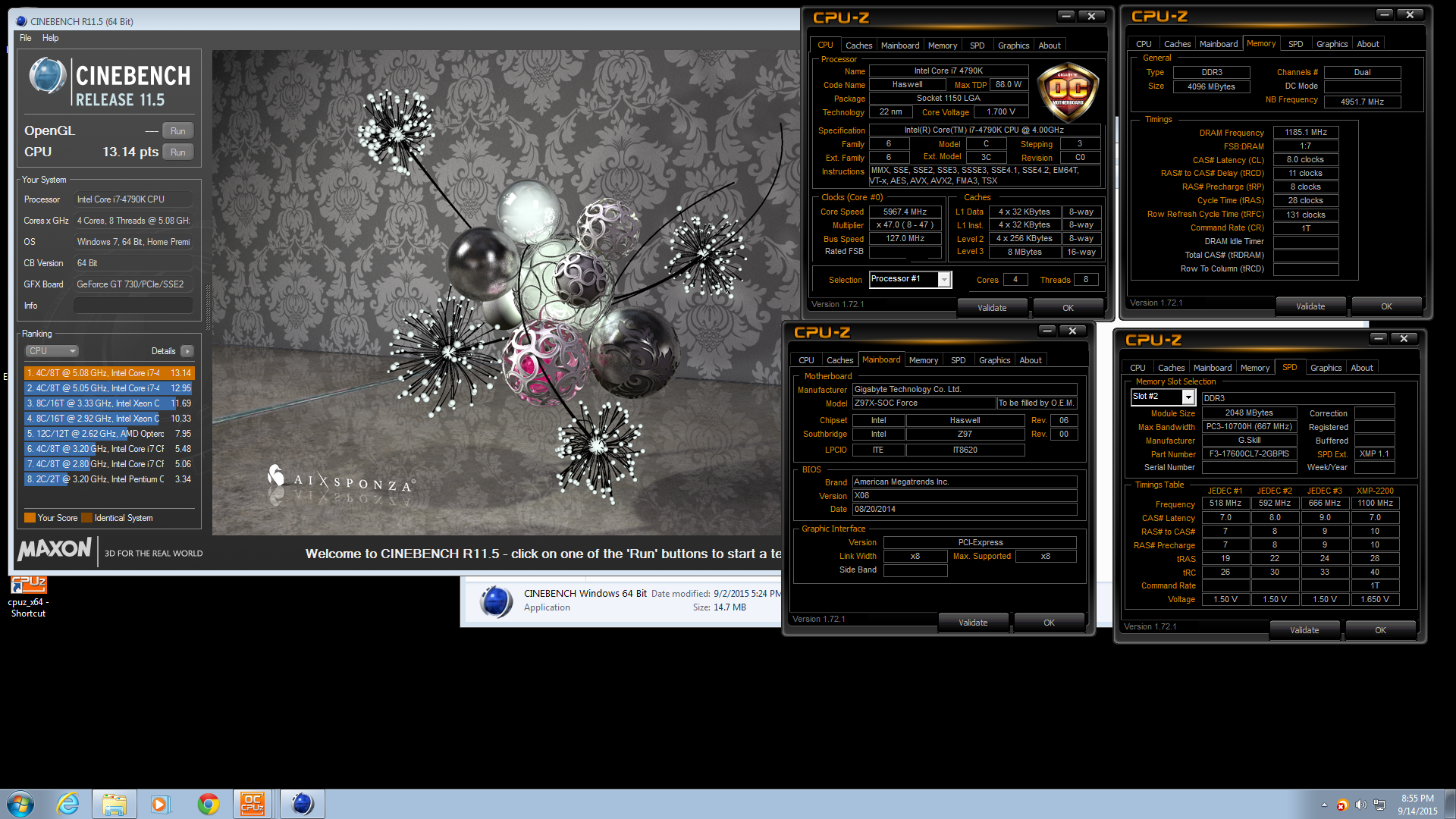
Task: Click OK in the CPU-Z CPU window
Action: point(1068,308)
